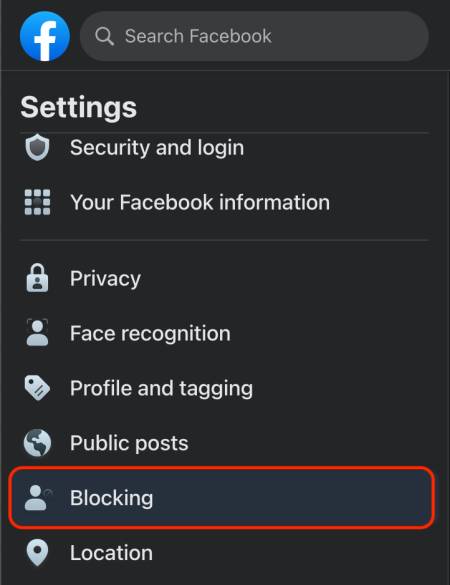The width and height of the screenshot is (450, 585).
Task: Focus the Search Facebook field
Action: (x=254, y=36)
